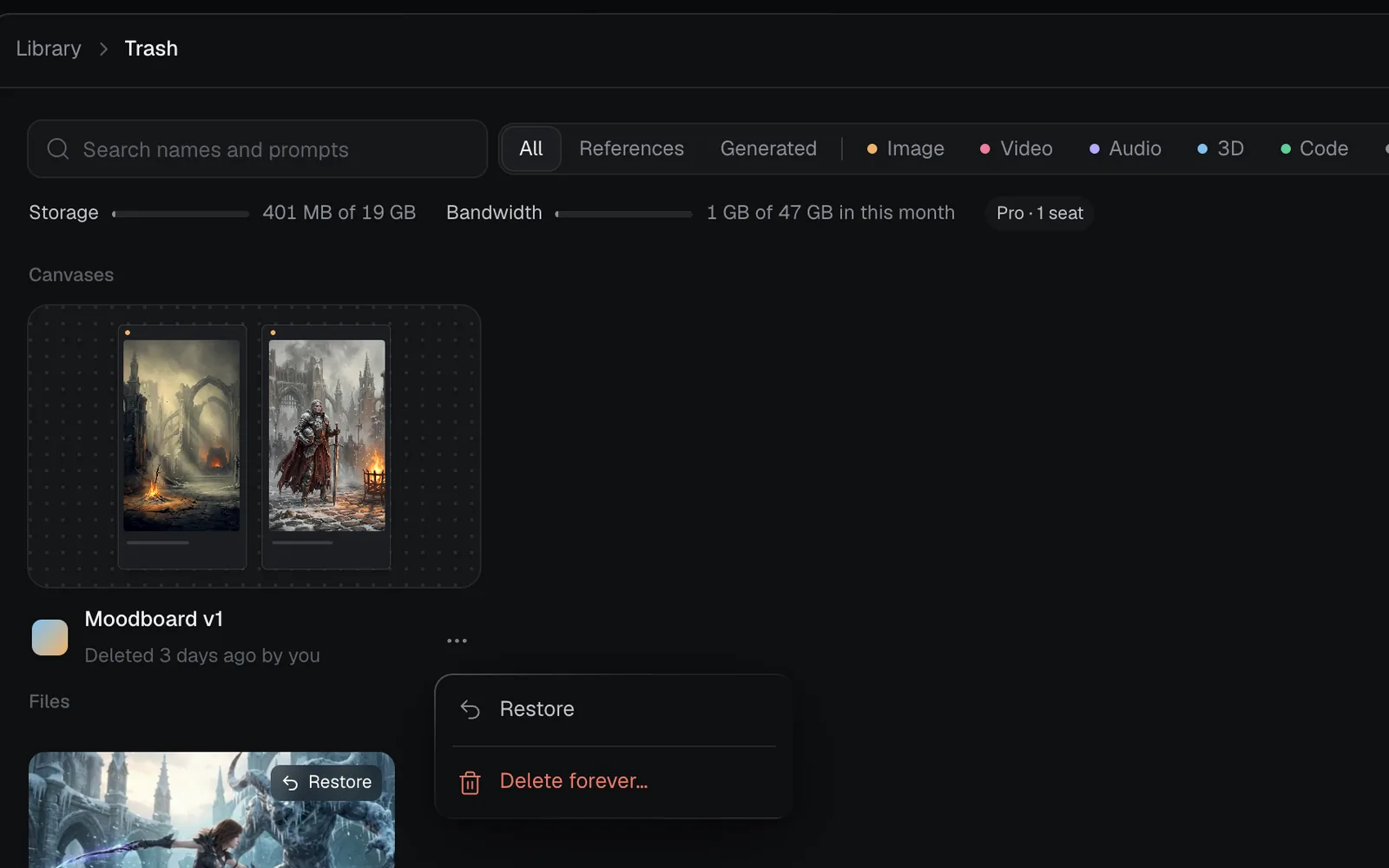Click 'Deleted 3 days ago by you' text

pyautogui.click(x=202, y=655)
